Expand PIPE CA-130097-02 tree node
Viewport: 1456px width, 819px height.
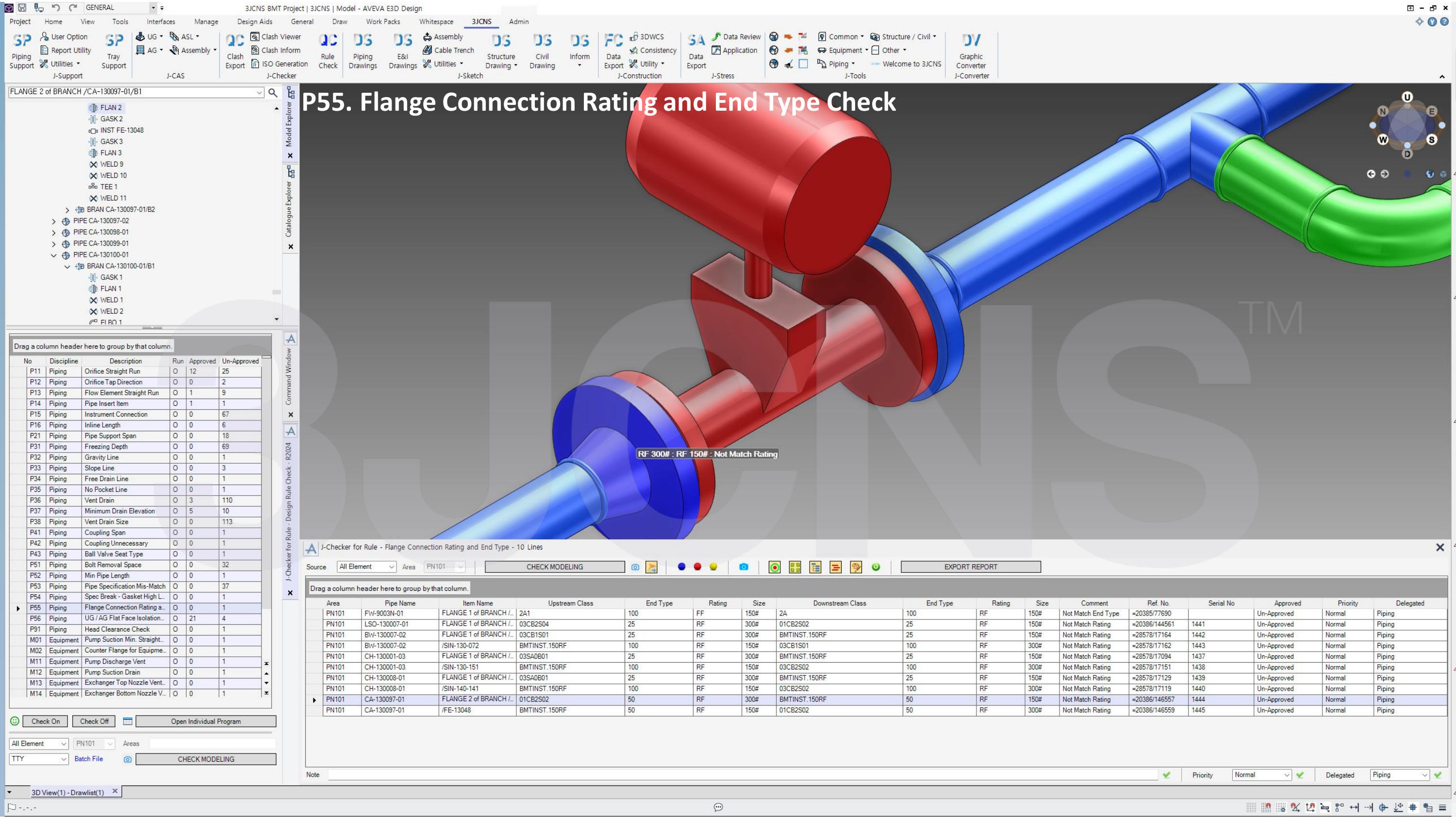54,221
